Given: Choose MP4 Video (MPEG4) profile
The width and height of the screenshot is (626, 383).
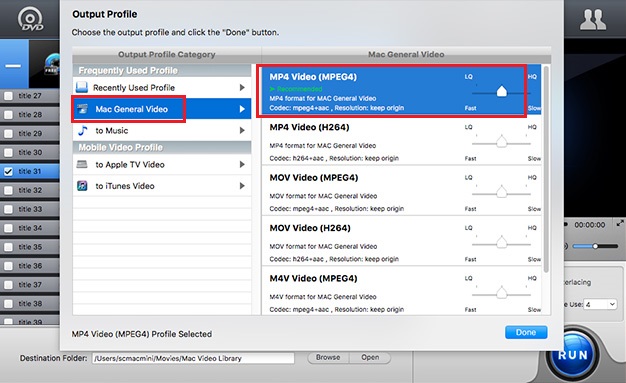Looking at the screenshot, I should point(401,90).
